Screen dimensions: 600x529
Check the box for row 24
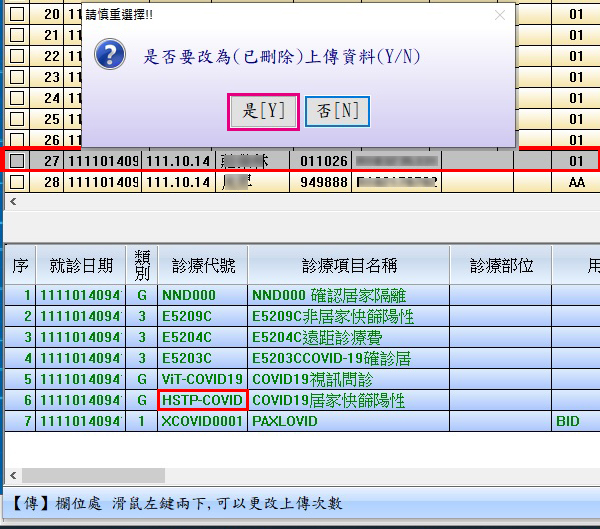[17, 98]
